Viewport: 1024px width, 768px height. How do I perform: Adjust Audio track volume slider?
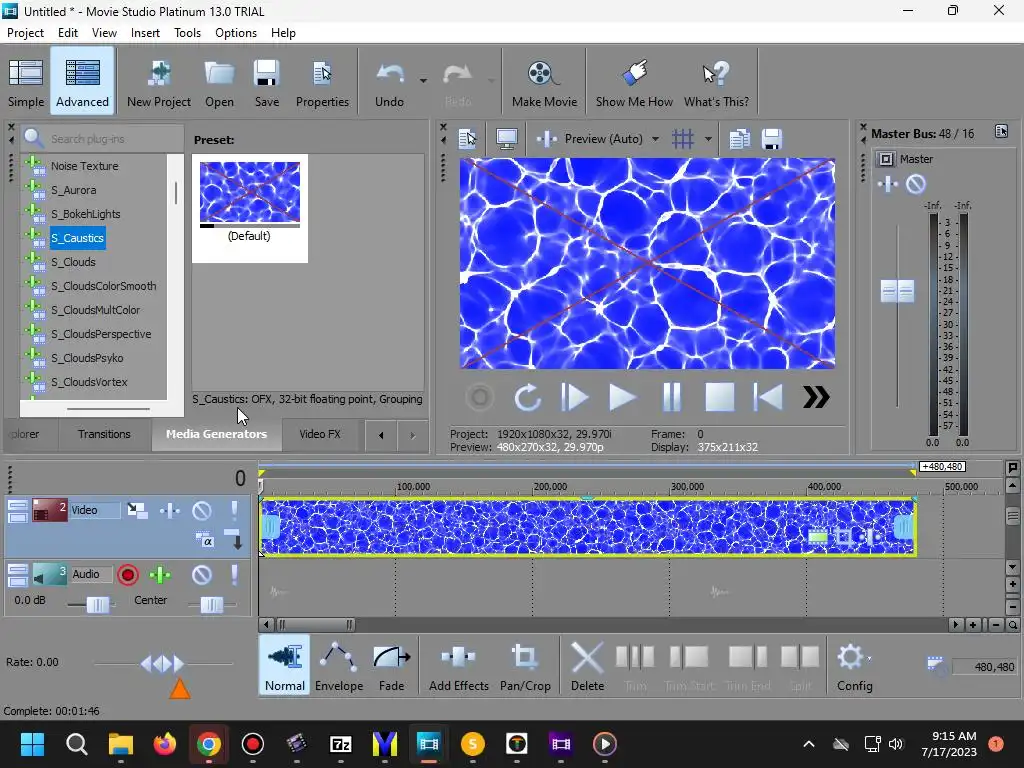(x=98, y=605)
